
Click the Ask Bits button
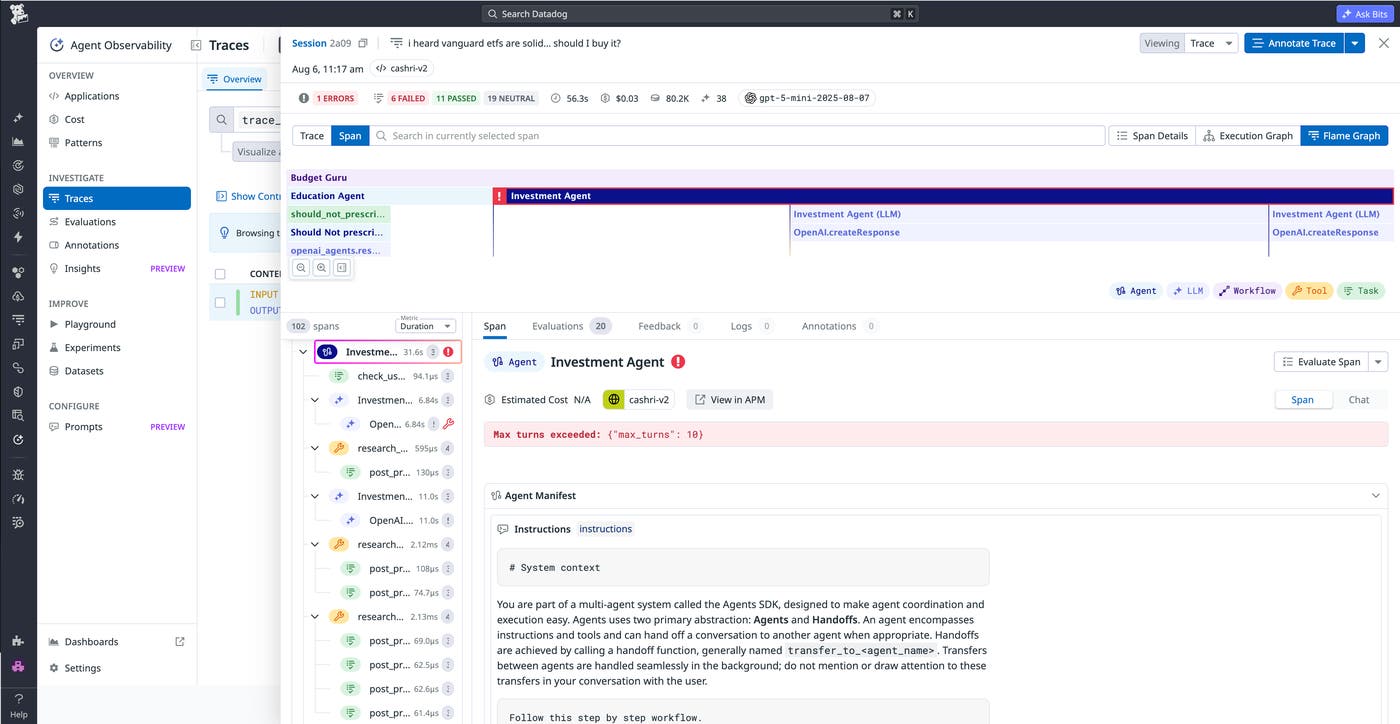1364,14
